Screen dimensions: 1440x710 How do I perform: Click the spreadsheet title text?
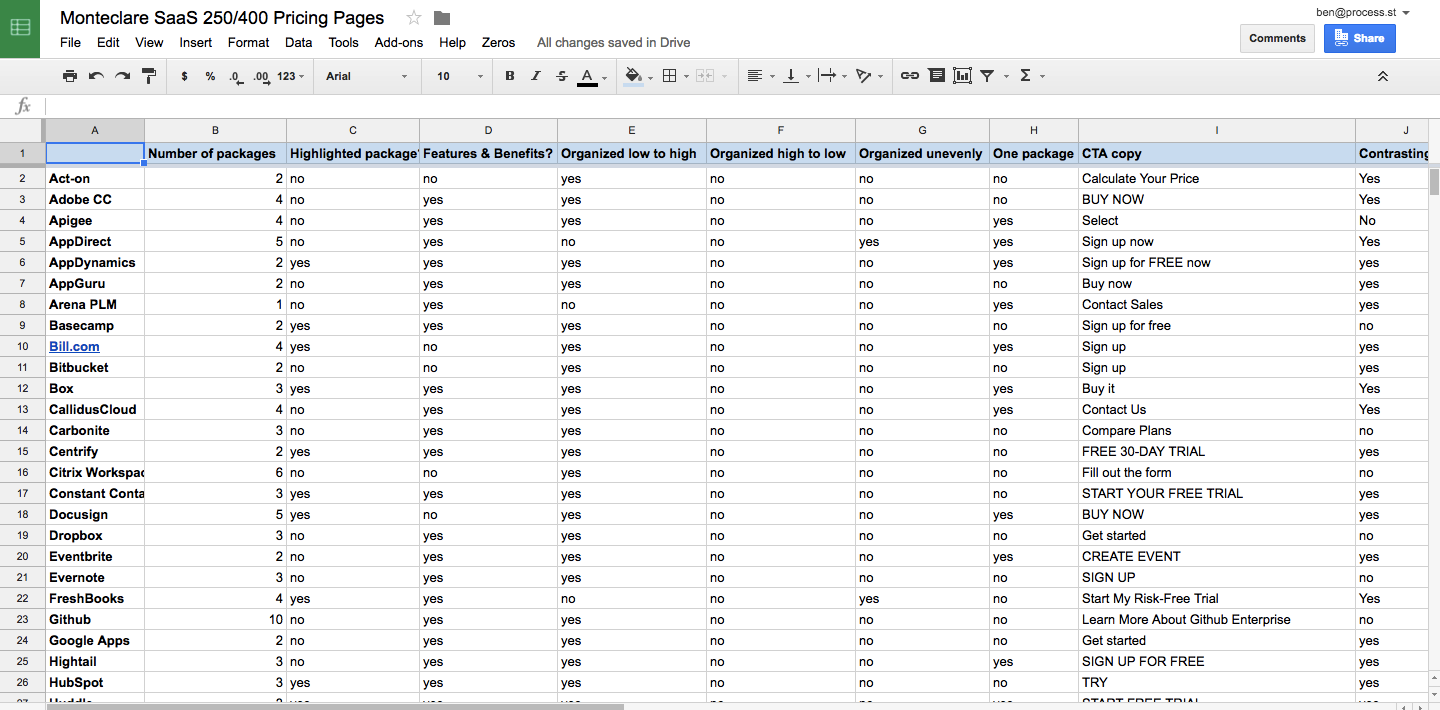222,18
